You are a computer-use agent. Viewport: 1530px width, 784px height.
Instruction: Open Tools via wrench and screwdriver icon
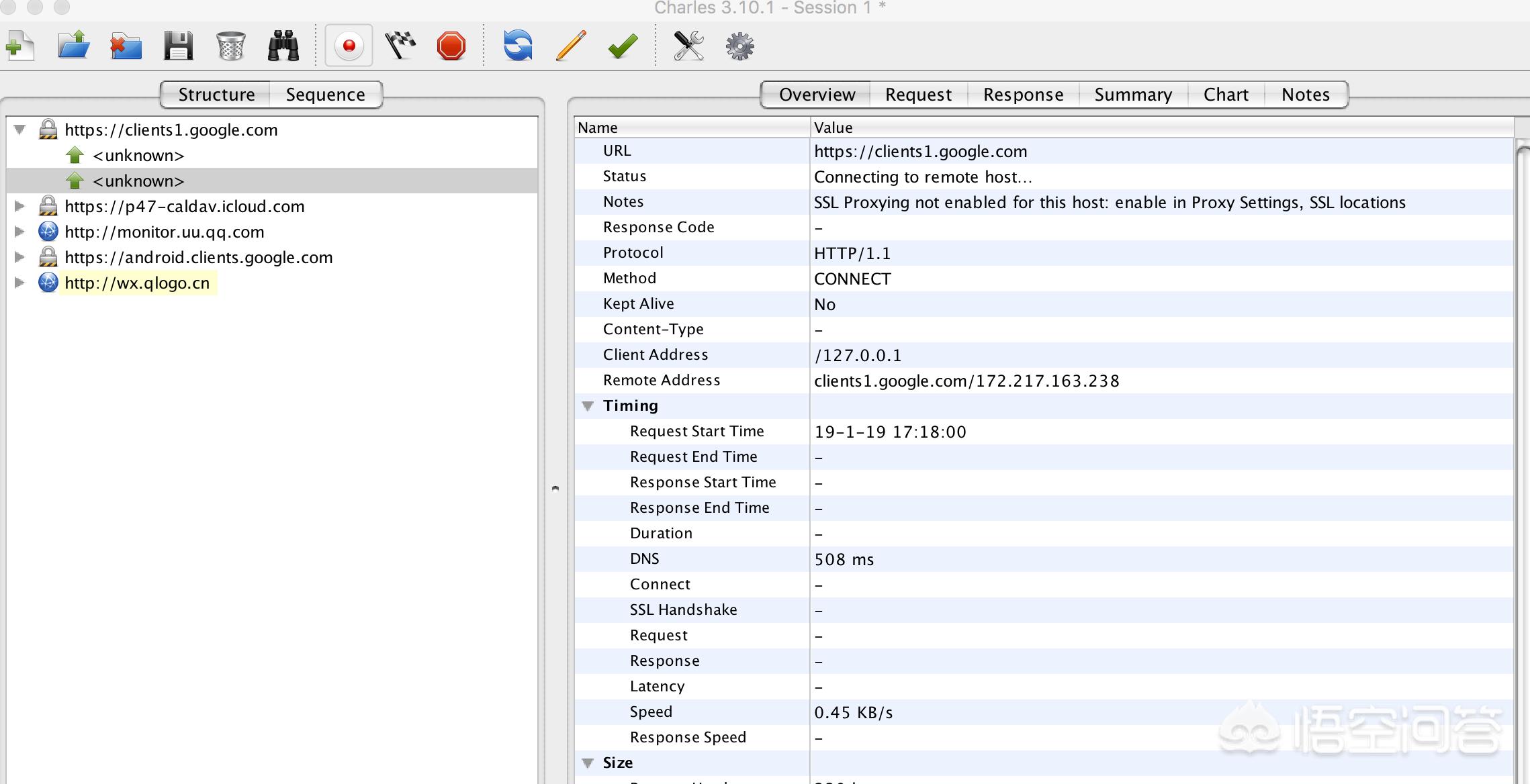[688, 46]
